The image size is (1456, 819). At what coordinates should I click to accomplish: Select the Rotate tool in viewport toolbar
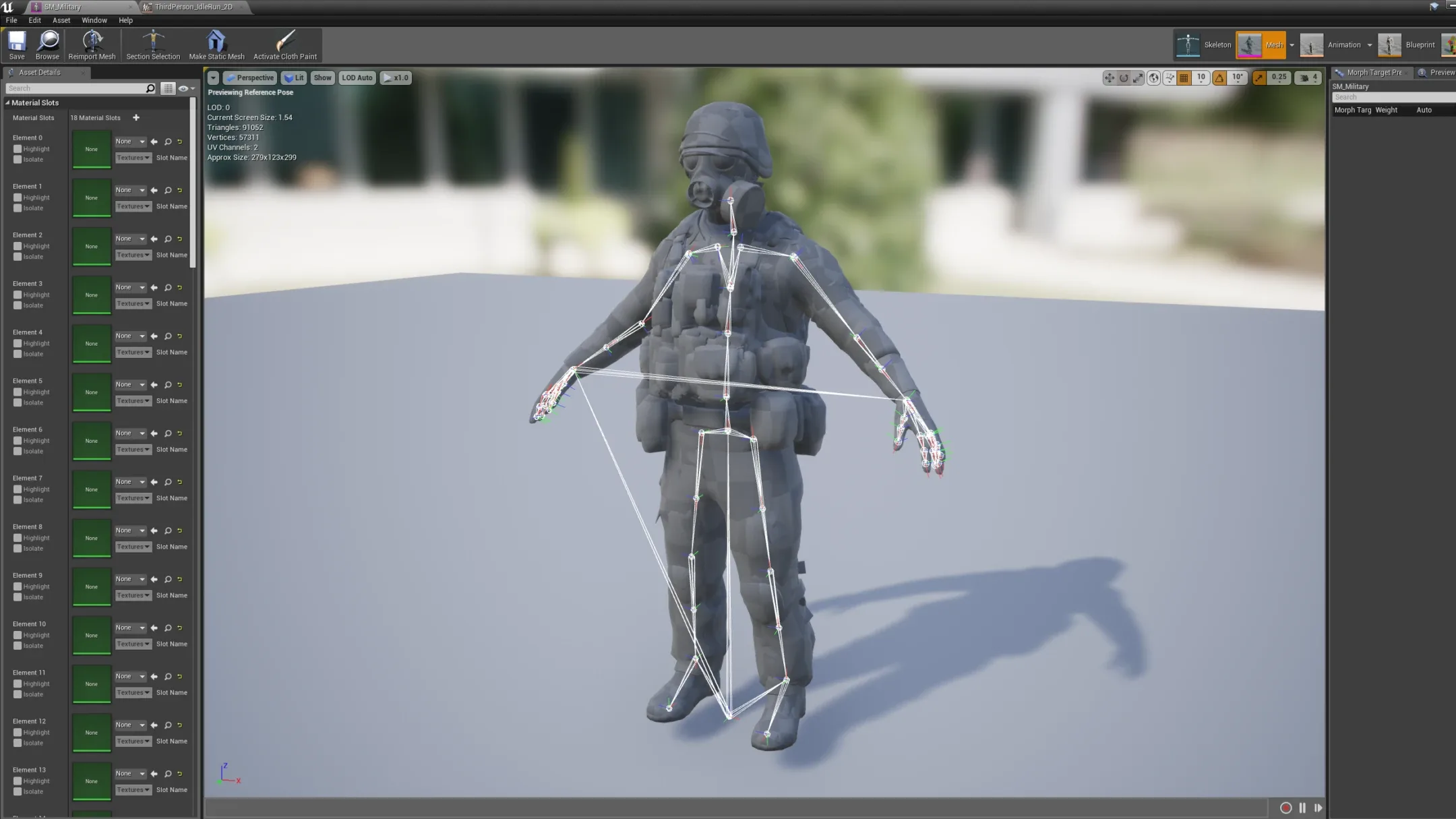(x=1124, y=78)
